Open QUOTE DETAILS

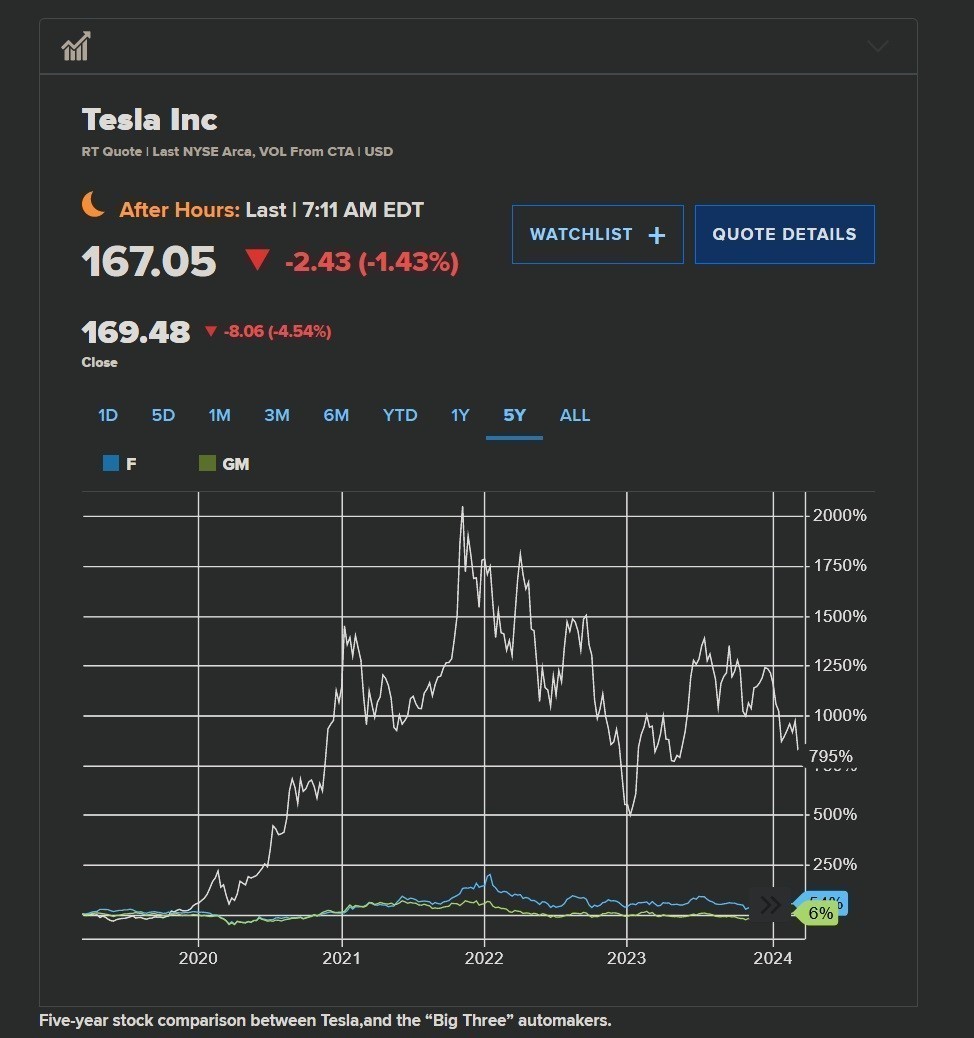(x=784, y=235)
